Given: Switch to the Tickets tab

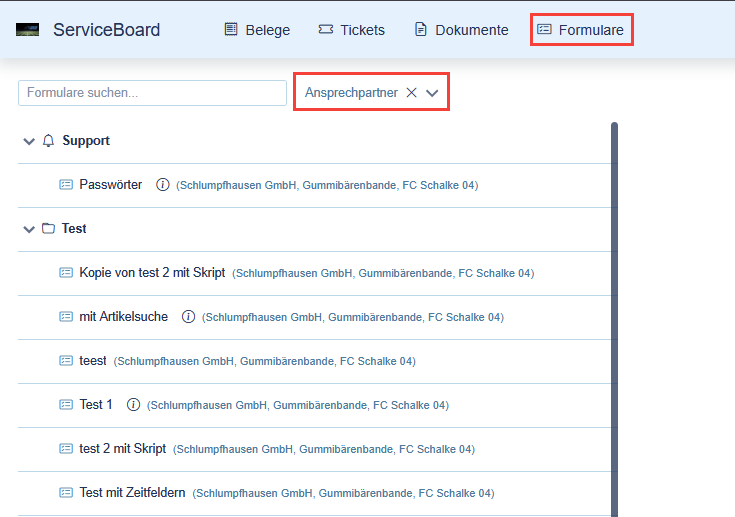Looking at the screenshot, I should coord(352,30).
